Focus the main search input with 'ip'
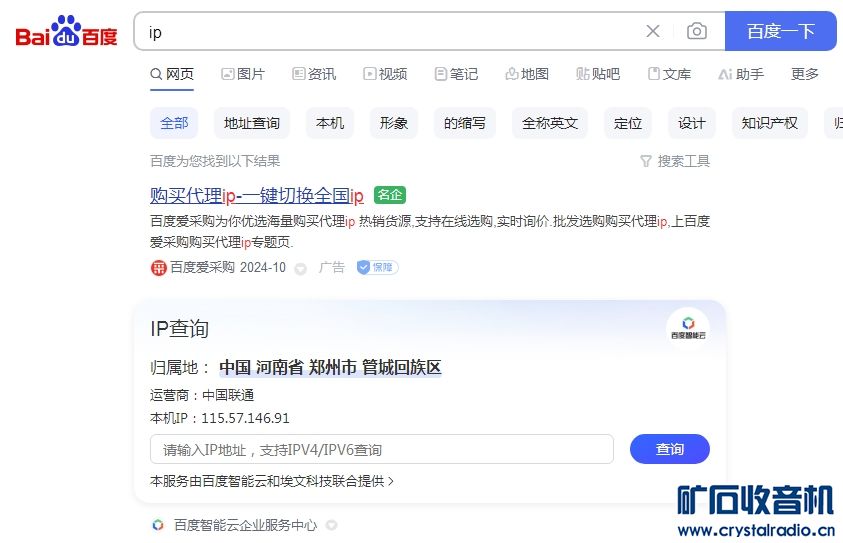 tap(387, 32)
